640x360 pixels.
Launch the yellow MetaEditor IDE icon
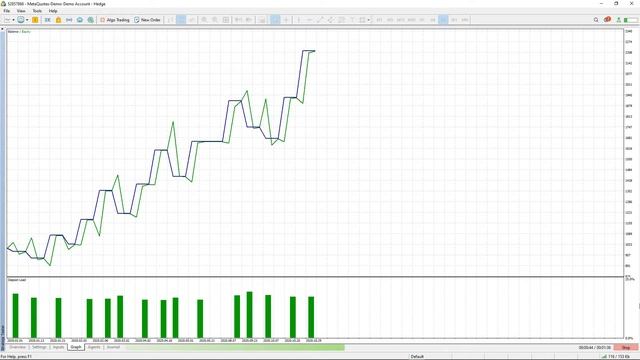[x=35, y=20]
